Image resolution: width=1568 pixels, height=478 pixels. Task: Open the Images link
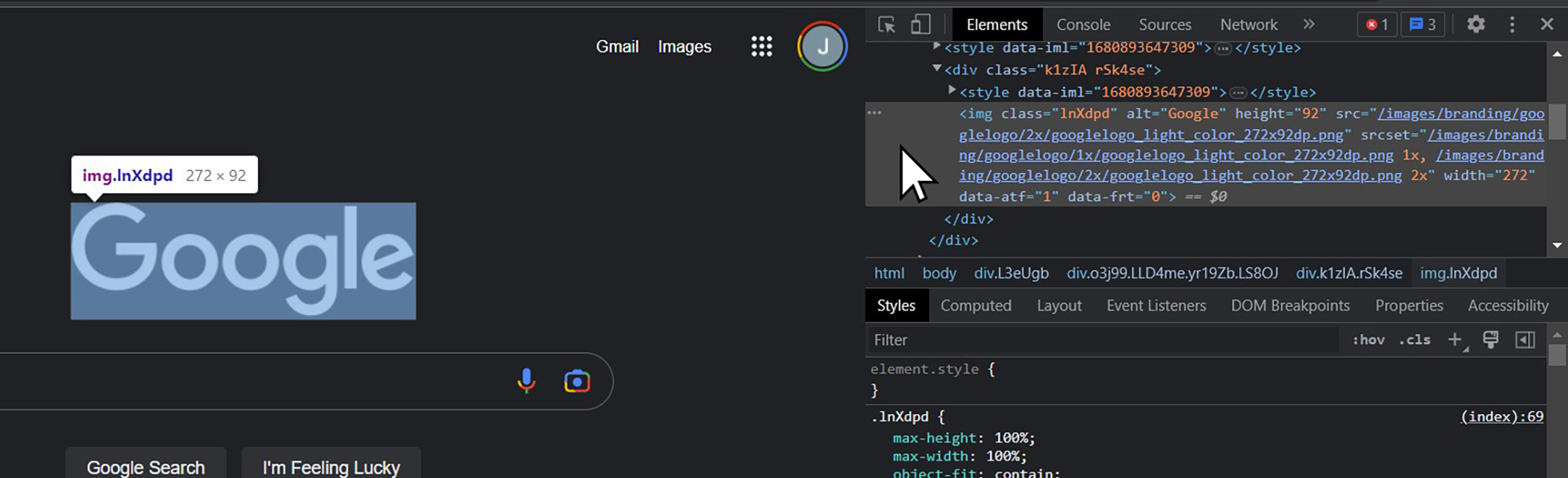pos(684,46)
